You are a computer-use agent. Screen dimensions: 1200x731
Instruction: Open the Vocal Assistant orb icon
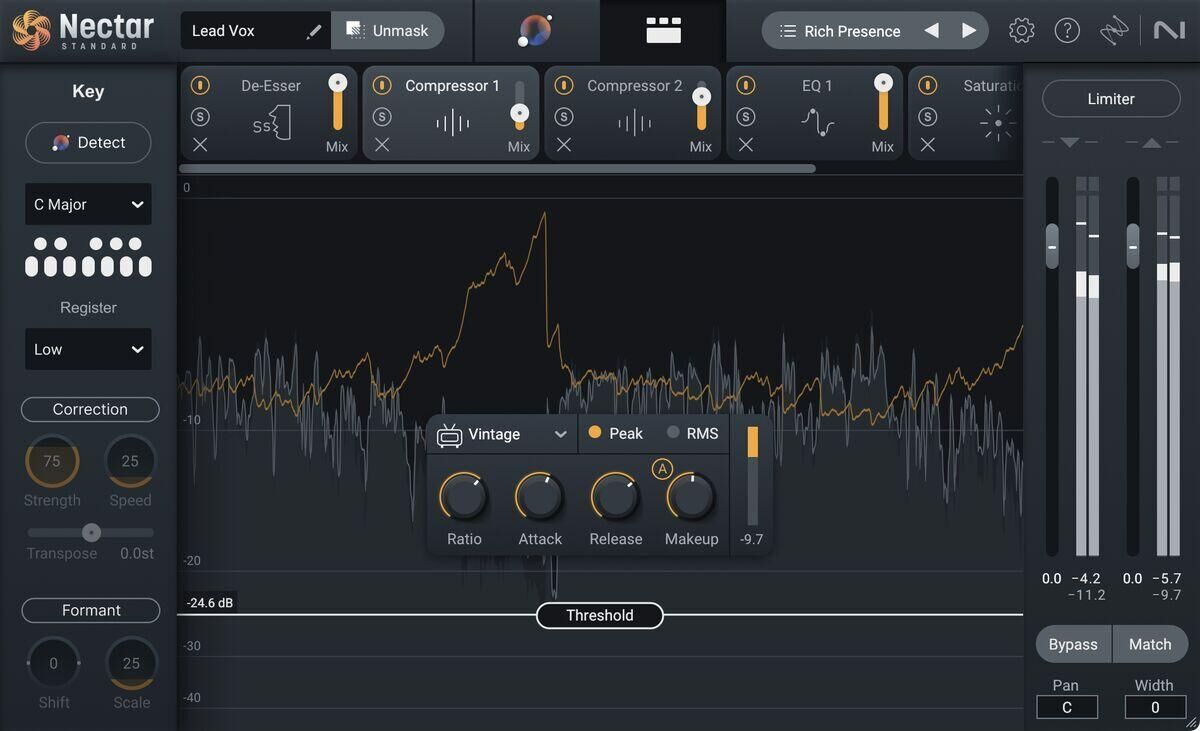(x=535, y=31)
